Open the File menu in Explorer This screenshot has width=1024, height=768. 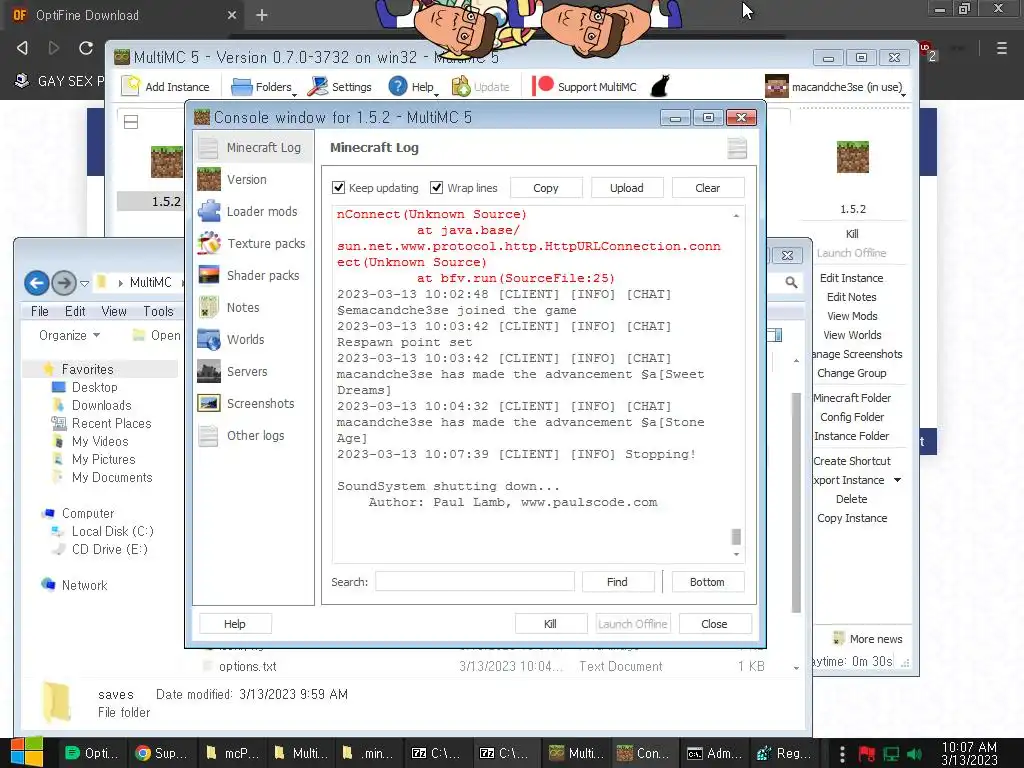[x=40, y=312]
